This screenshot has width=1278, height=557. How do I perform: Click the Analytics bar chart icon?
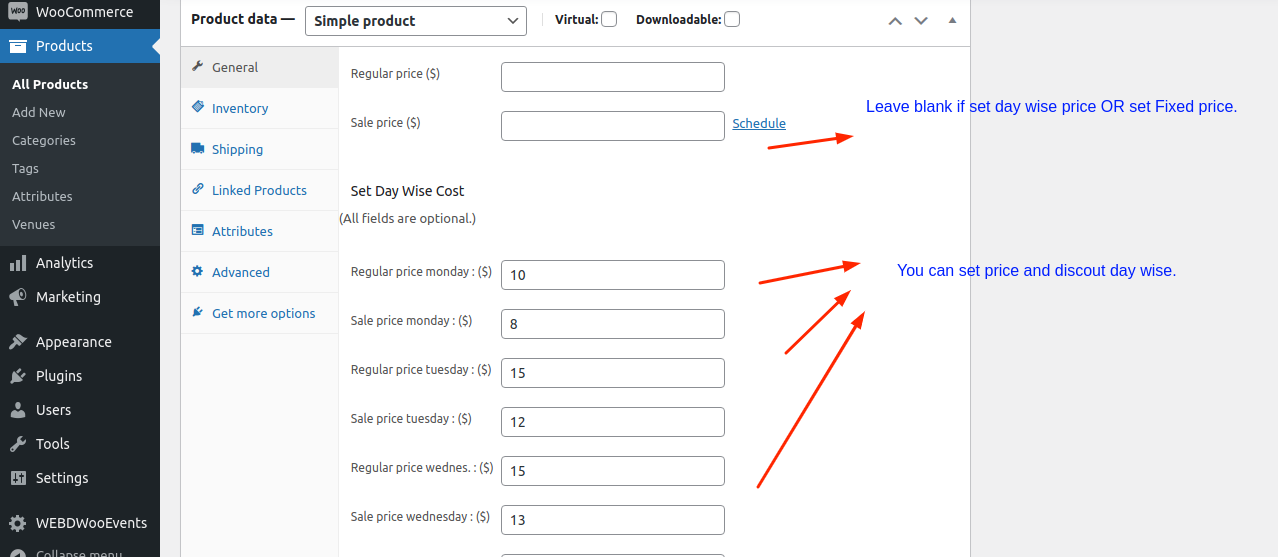tap(18, 263)
